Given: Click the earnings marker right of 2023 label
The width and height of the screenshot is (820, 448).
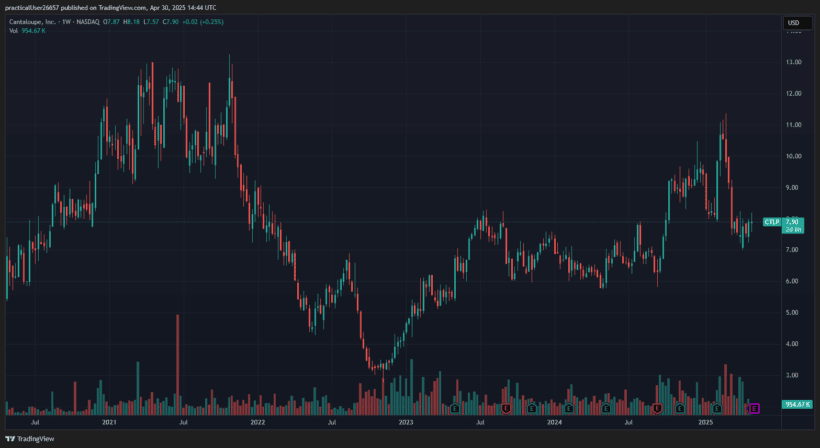Looking at the screenshot, I should coord(455,408).
